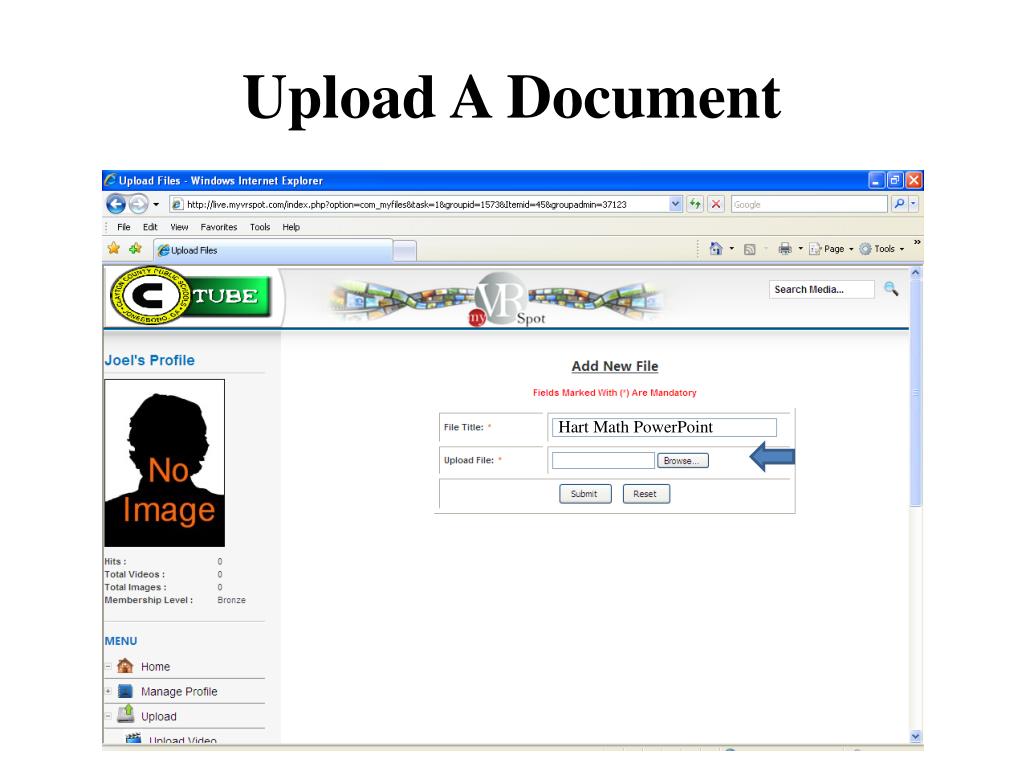The height and width of the screenshot is (768, 1024).
Task: Click the magnifier search icon in toolbar
Action: (899, 204)
